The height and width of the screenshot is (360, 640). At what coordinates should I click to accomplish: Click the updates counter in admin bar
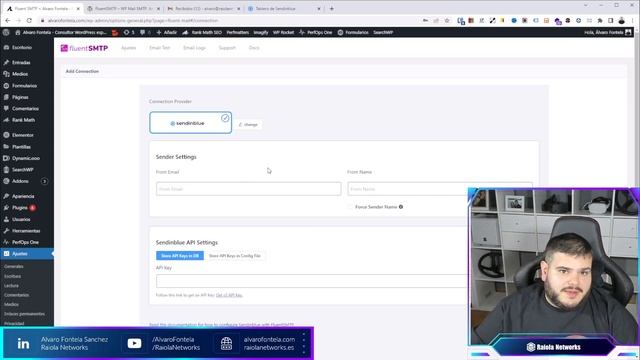coord(129,32)
